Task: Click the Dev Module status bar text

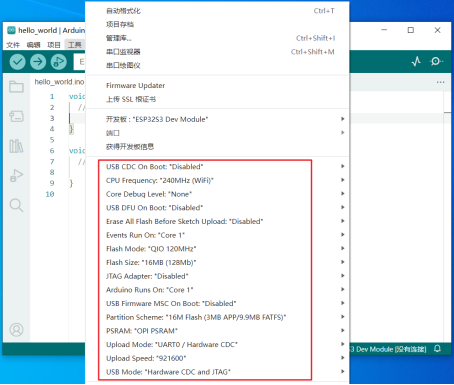Action: [388, 349]
